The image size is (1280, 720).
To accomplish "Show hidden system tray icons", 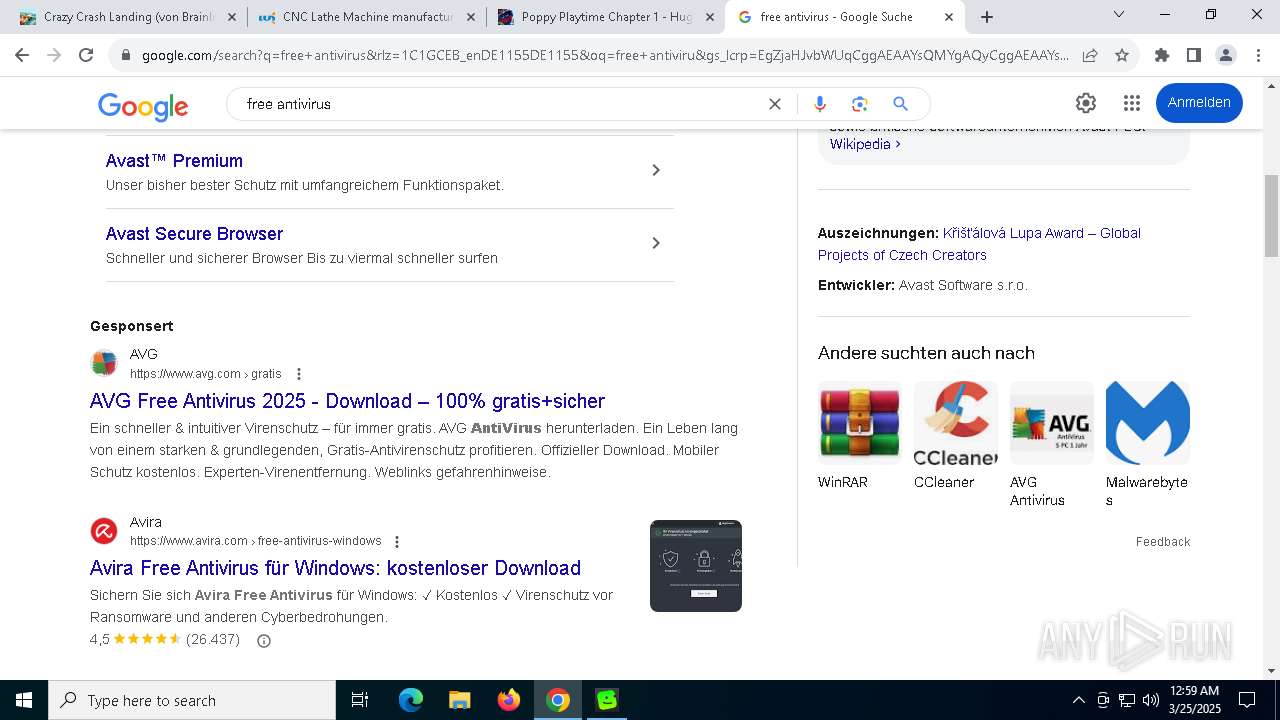I will point(1078,700).
